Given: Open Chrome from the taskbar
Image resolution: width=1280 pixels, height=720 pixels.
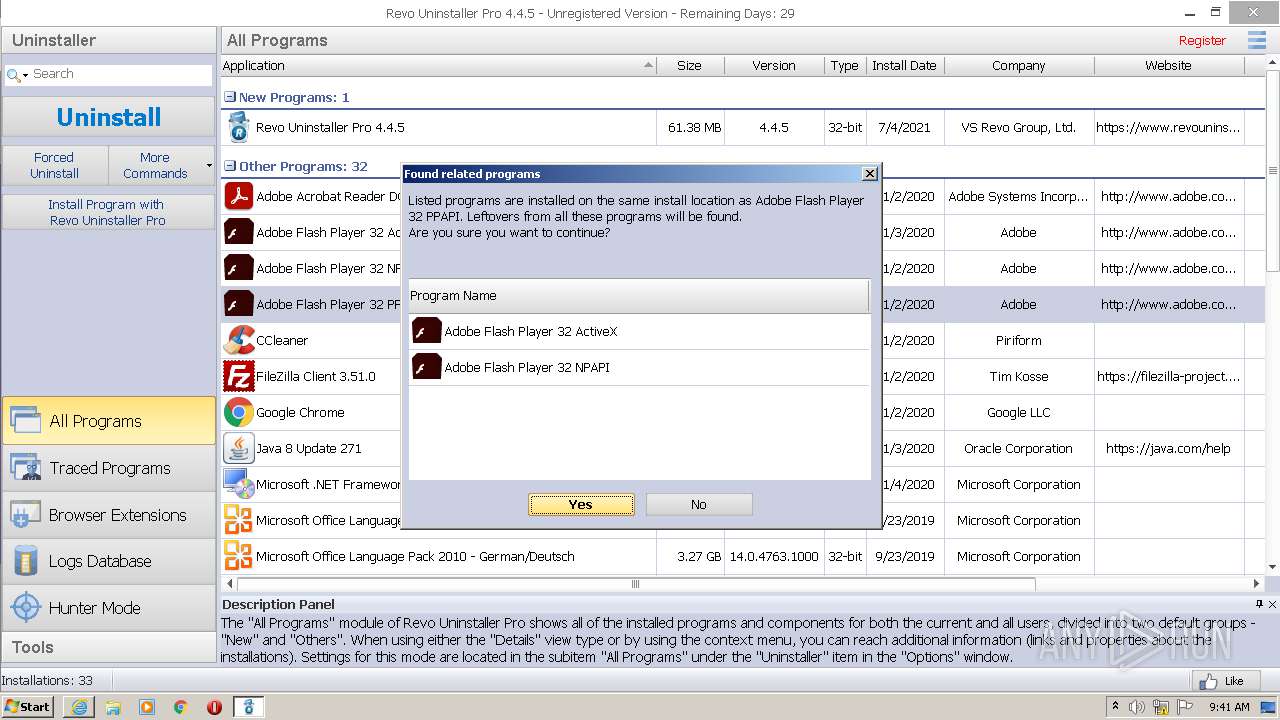Looking at the screenshot, I should [x=181, y=707].
